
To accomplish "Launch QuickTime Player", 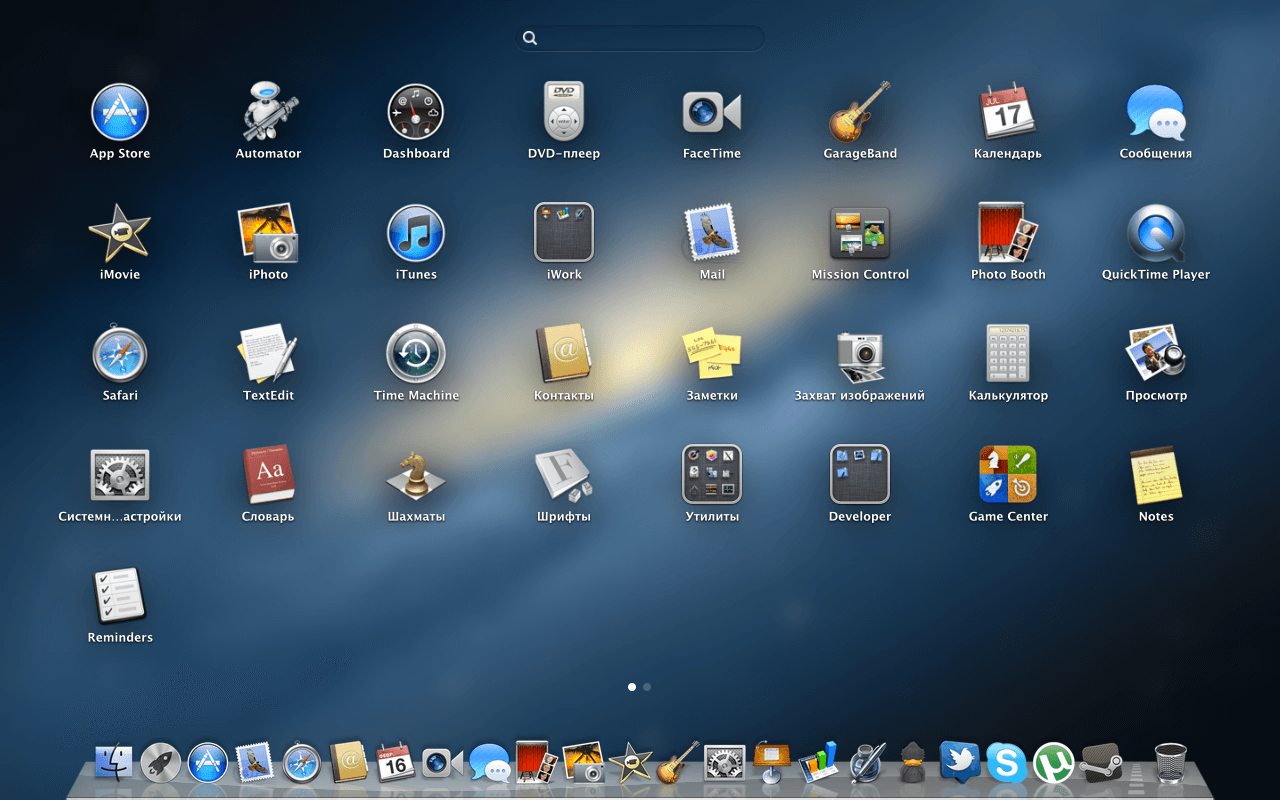I will point(1156,233).
